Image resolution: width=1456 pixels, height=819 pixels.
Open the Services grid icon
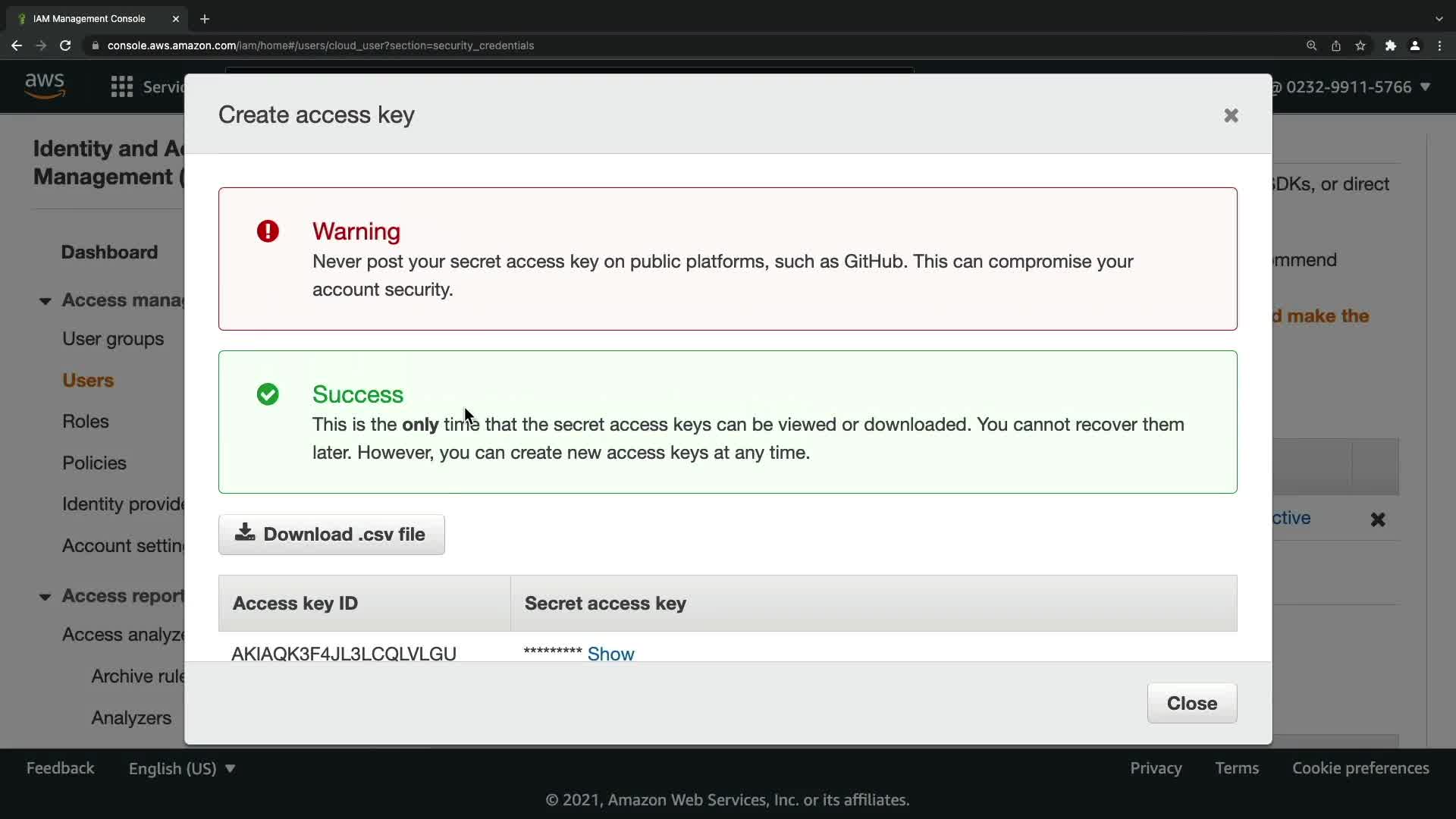click(x=121, y=86)
